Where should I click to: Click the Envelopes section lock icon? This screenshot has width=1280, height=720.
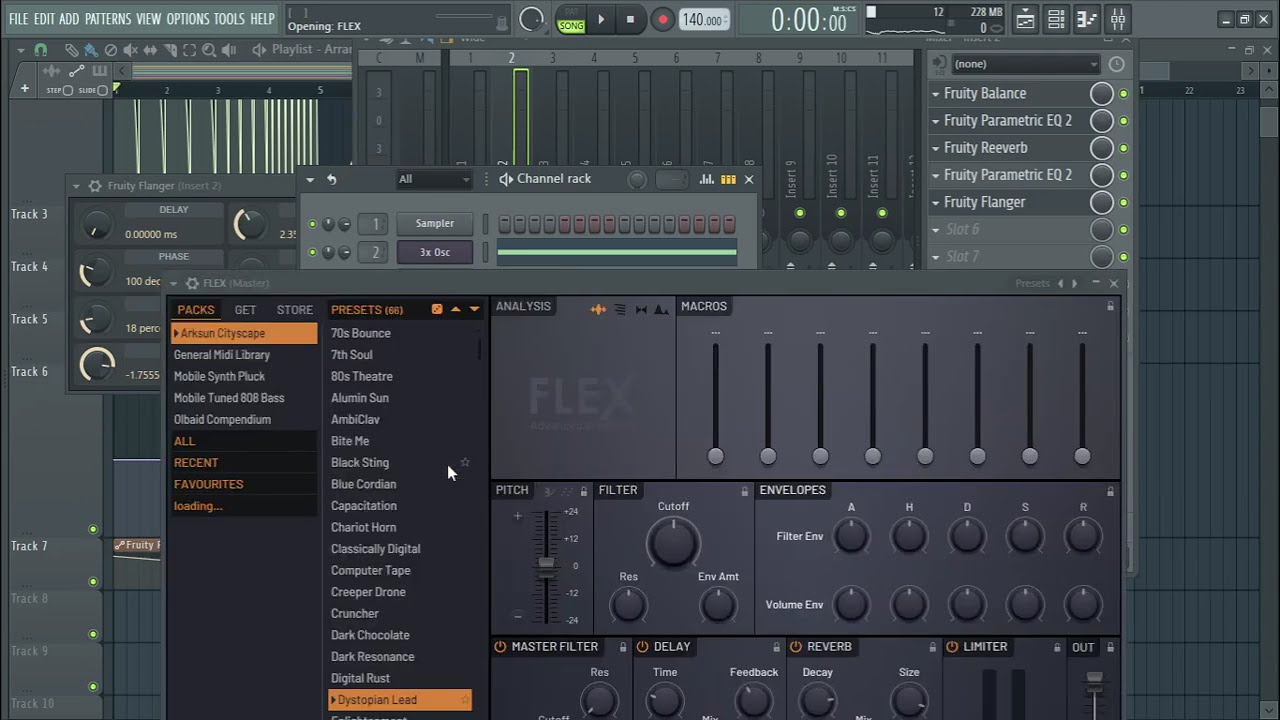tap(1110, 491)
